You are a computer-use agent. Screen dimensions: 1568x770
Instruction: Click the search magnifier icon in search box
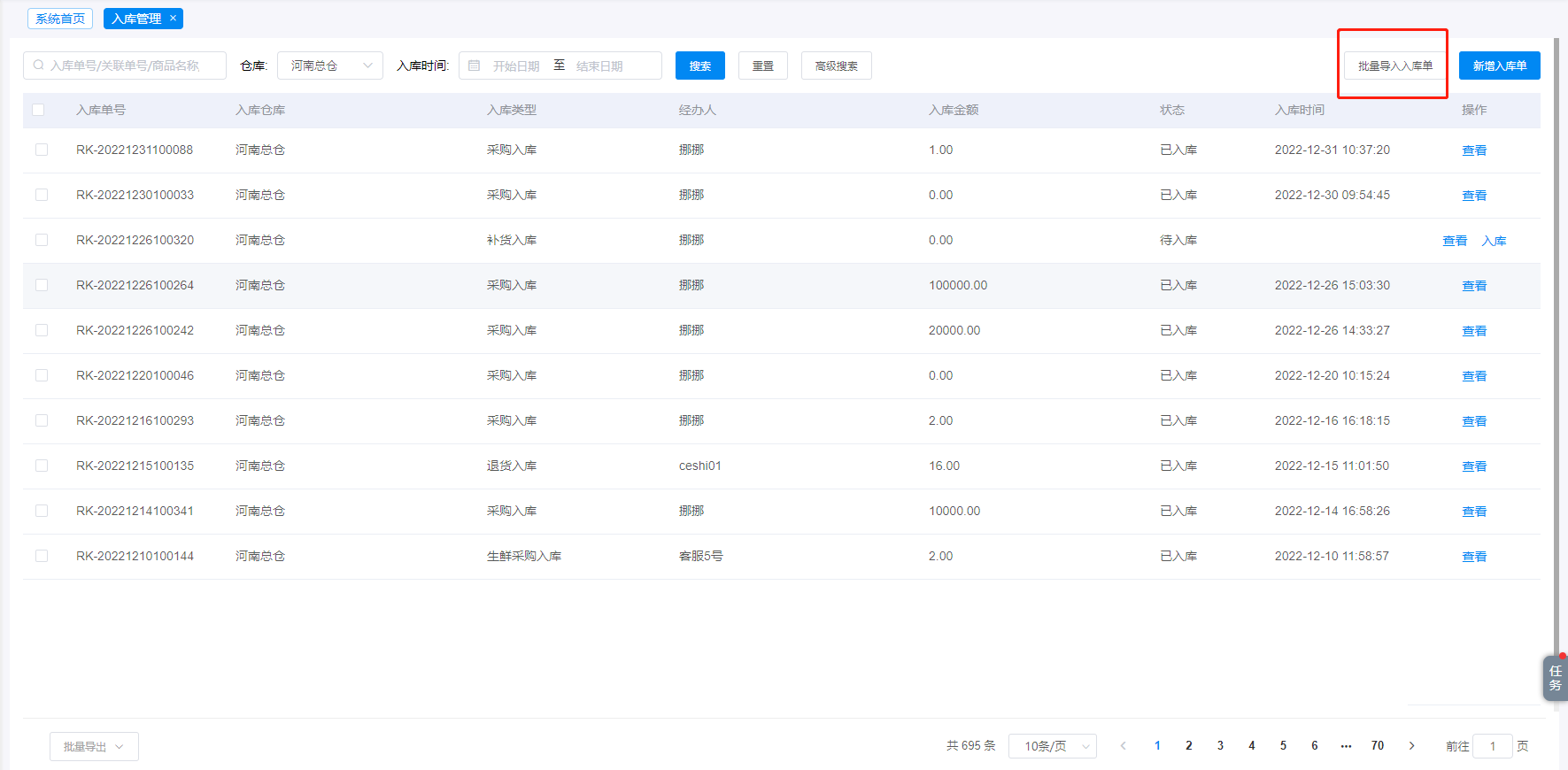point(39,65)
